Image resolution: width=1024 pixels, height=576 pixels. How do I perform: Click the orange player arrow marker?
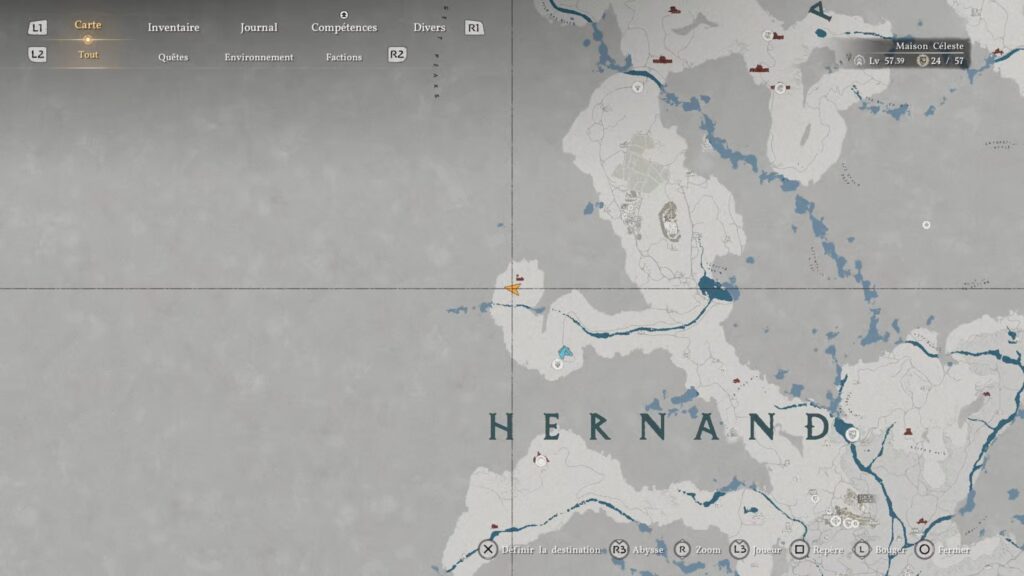click(x=513, y=290)
